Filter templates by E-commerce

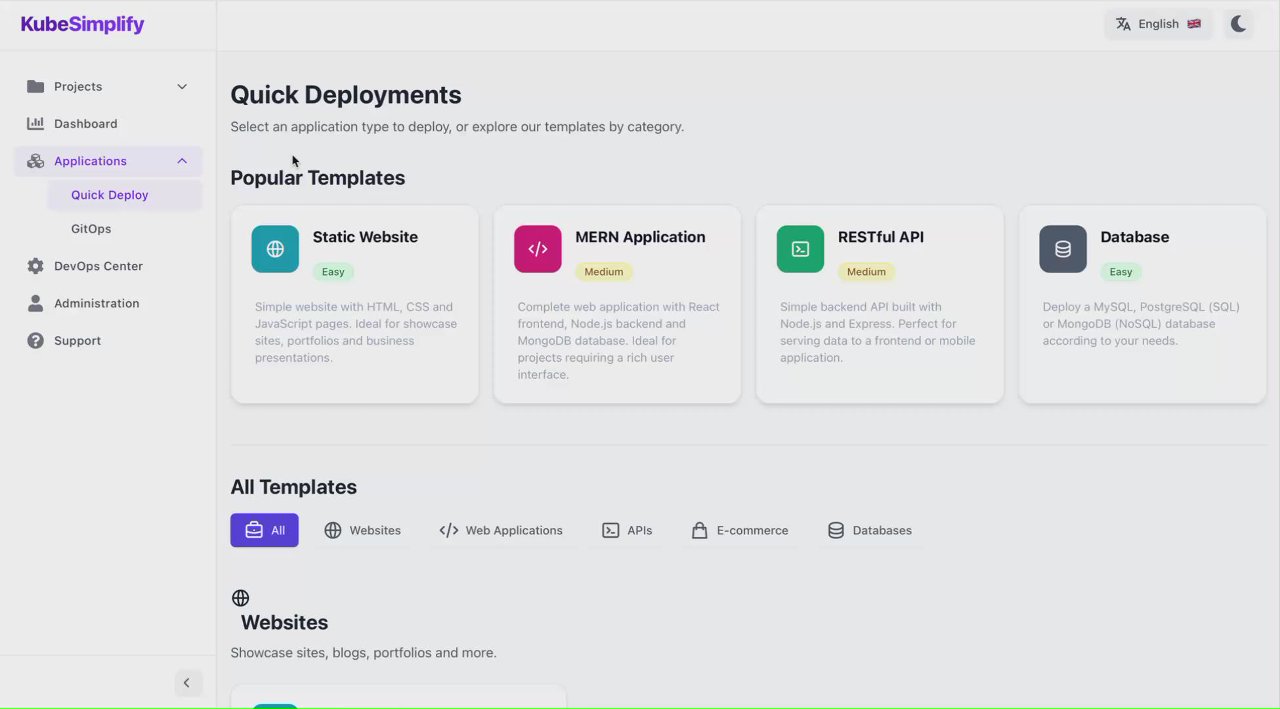[x=740, y=530]
